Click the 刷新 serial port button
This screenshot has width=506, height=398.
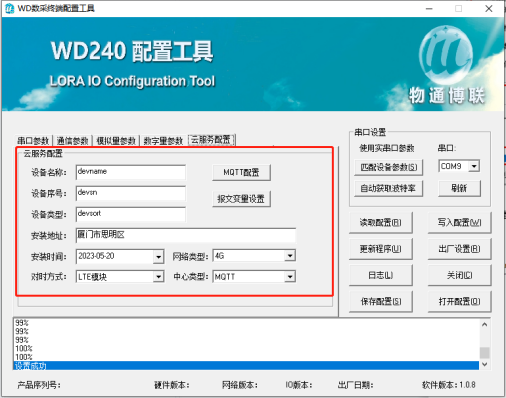(x=459, y=188)
